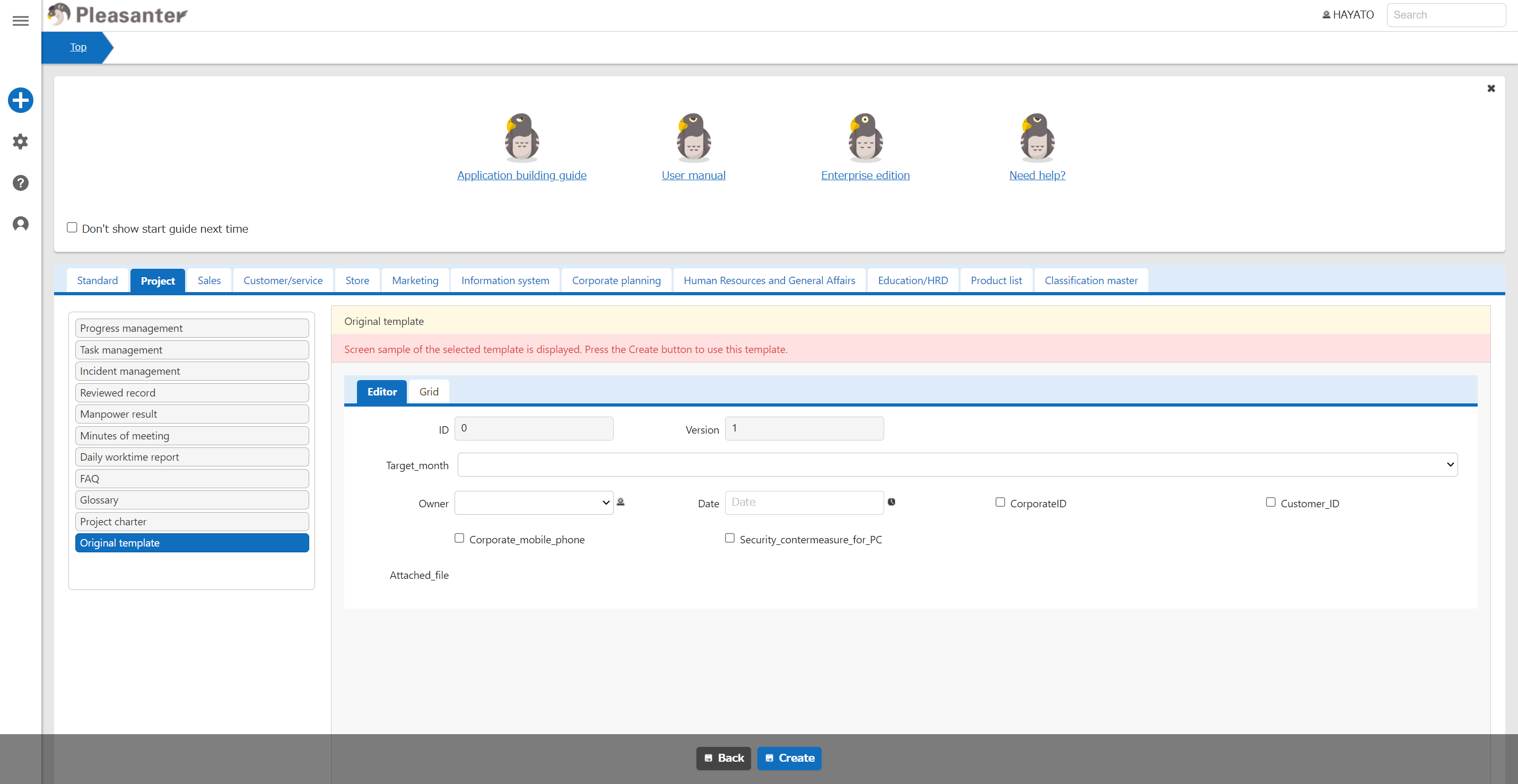Open the Education/HRD tab
Screen dimensions: 1518x784
(913, 280)
